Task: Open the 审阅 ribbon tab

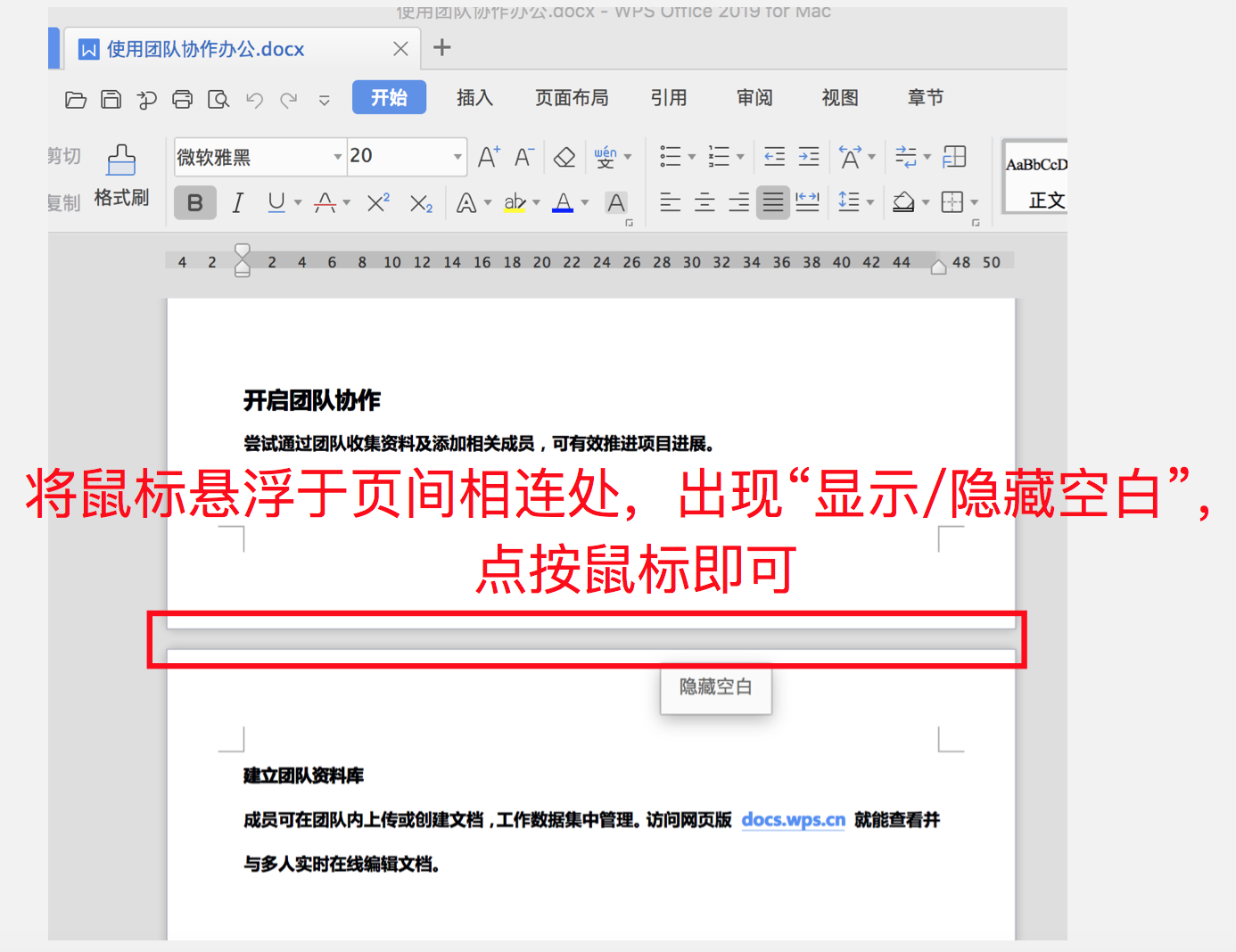Action: click(754, 98)
